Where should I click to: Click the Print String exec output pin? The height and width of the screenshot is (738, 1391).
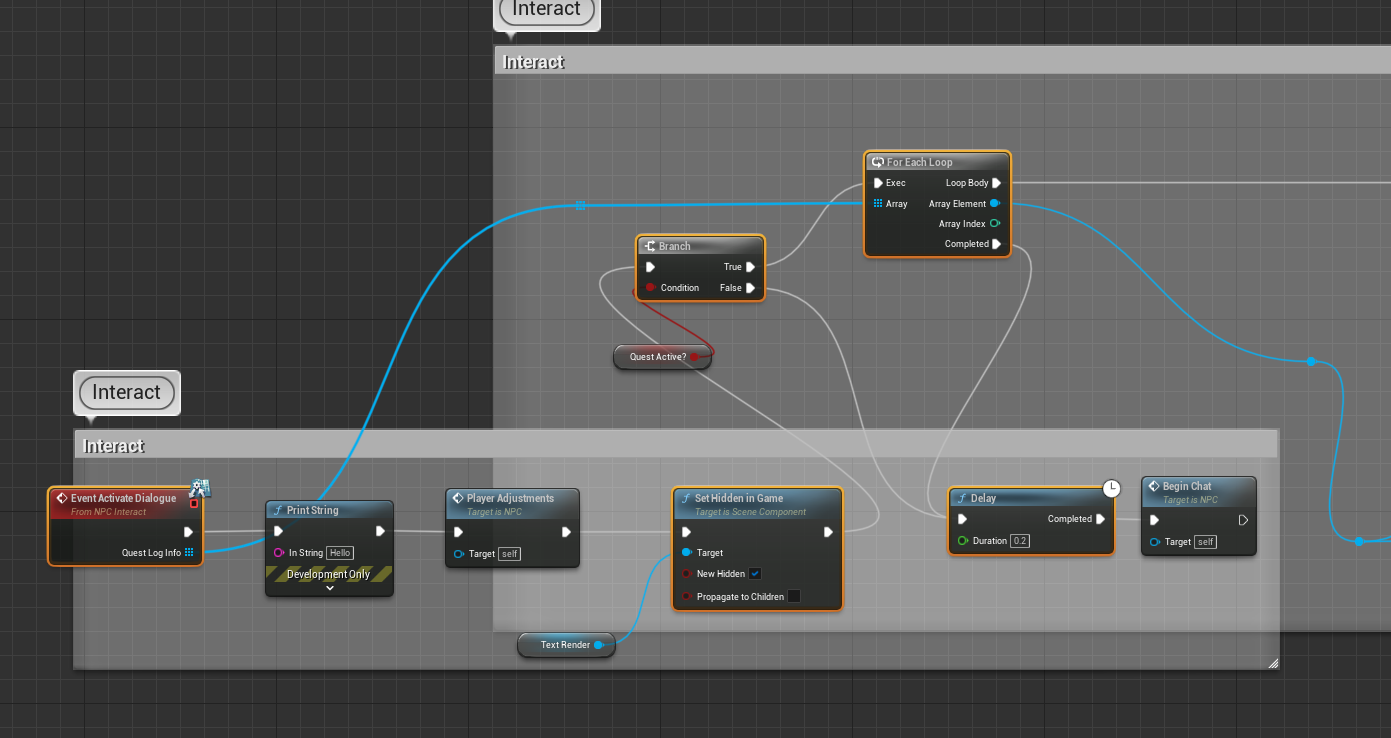coord(380,531)
